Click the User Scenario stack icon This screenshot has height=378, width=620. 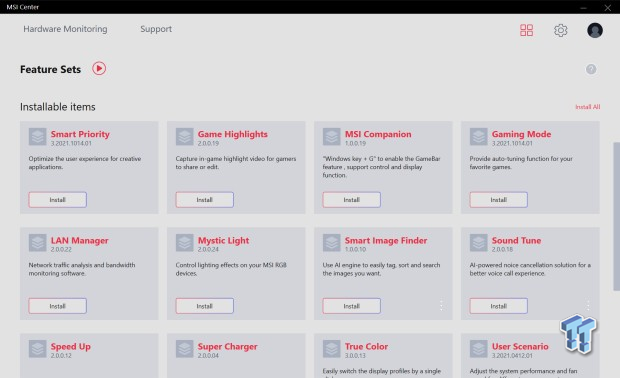pyautogui.click(x=478, y=349)
